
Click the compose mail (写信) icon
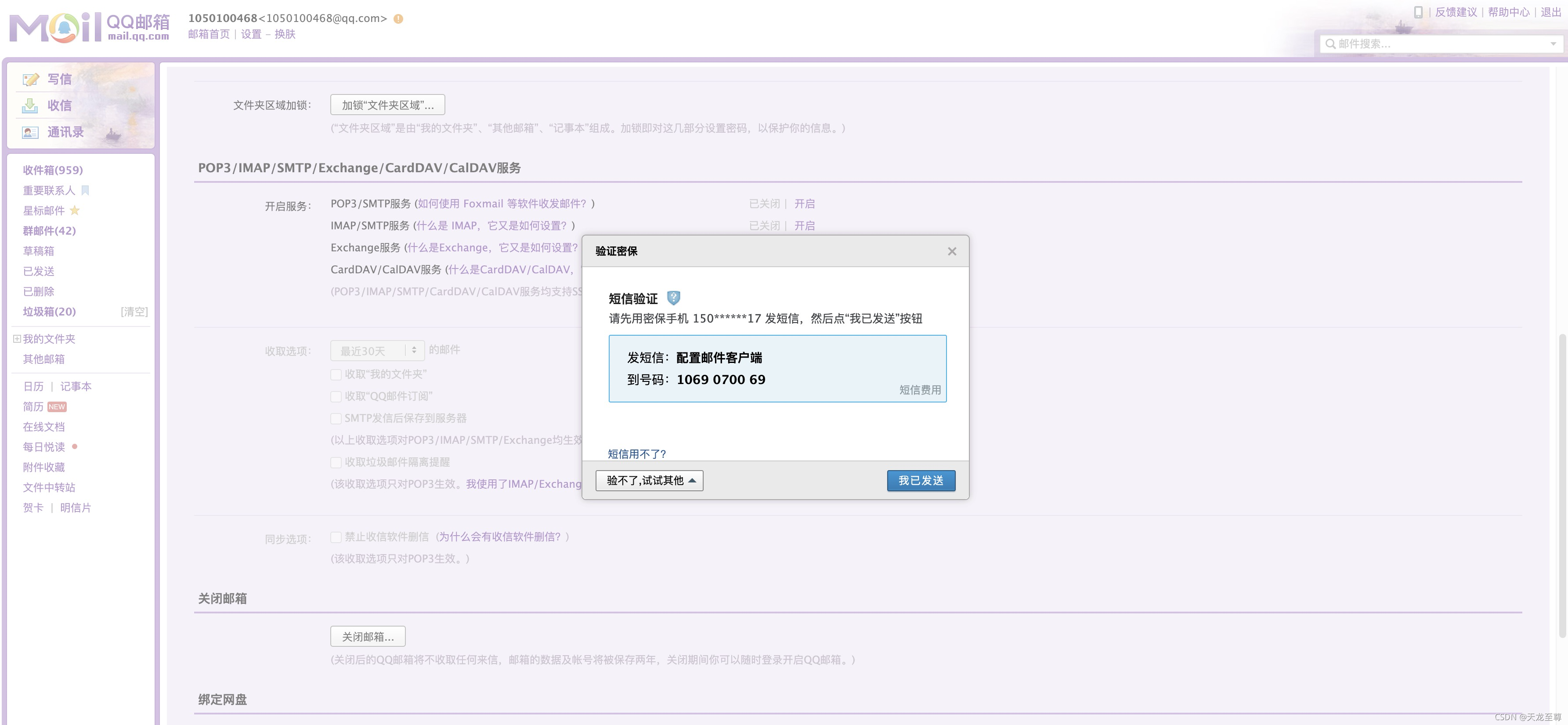tap(30, 80)
